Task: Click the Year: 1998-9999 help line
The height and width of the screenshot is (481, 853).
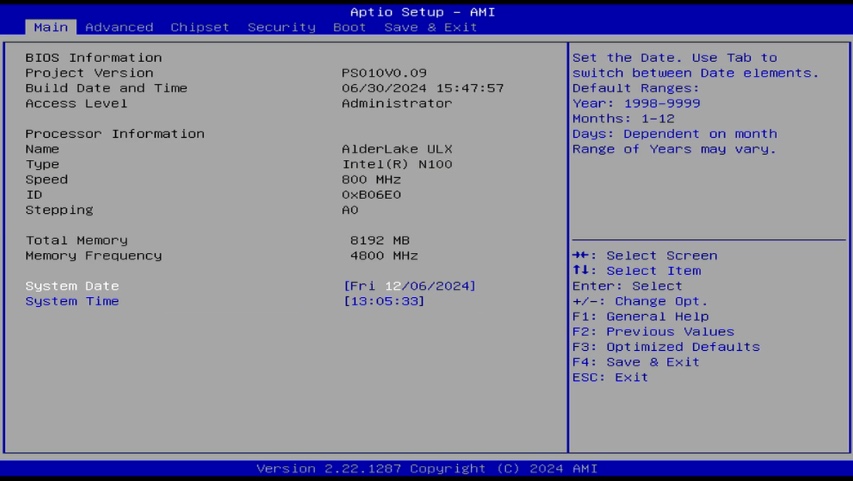Action: click(x=636, y=103)
